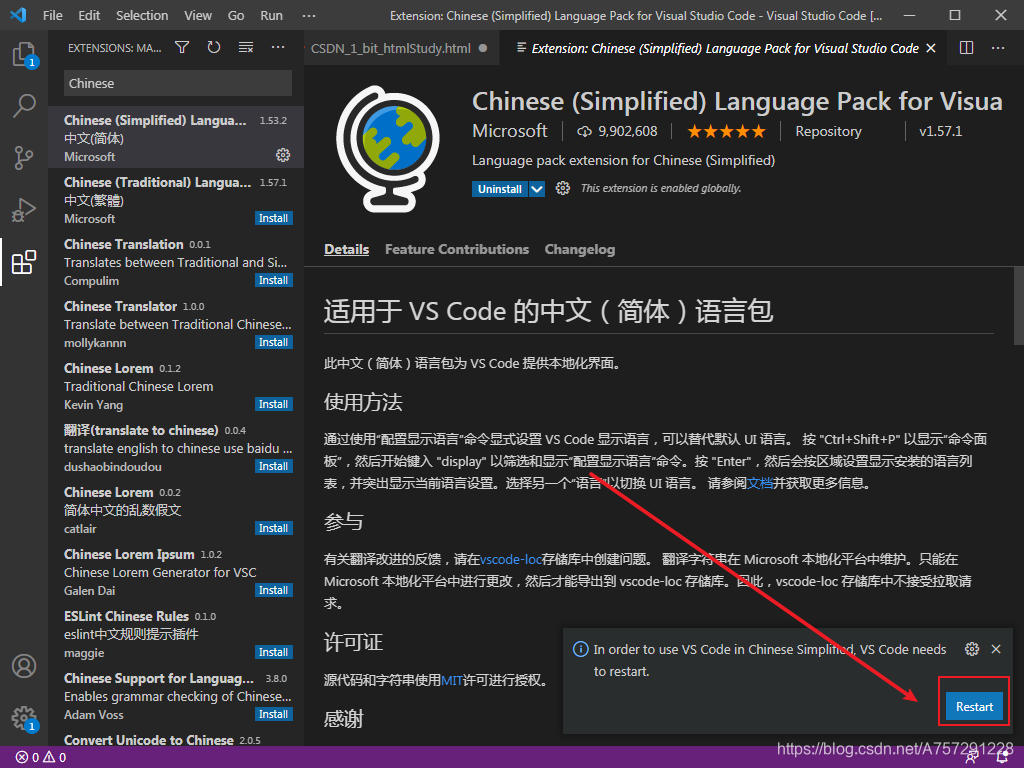
Task: Select the Extensions view icon
Action: [24, 262]
